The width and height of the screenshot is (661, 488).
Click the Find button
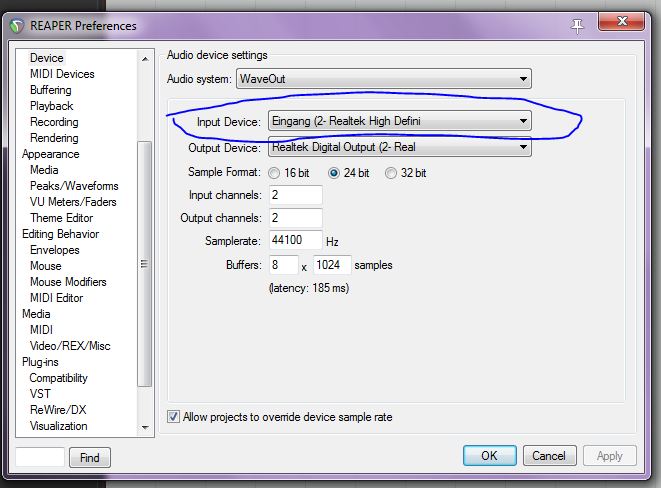click(90, 458)
